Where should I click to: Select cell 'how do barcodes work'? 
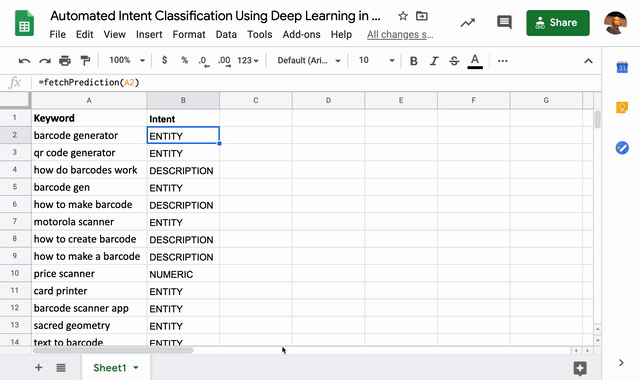coord(89,170)
